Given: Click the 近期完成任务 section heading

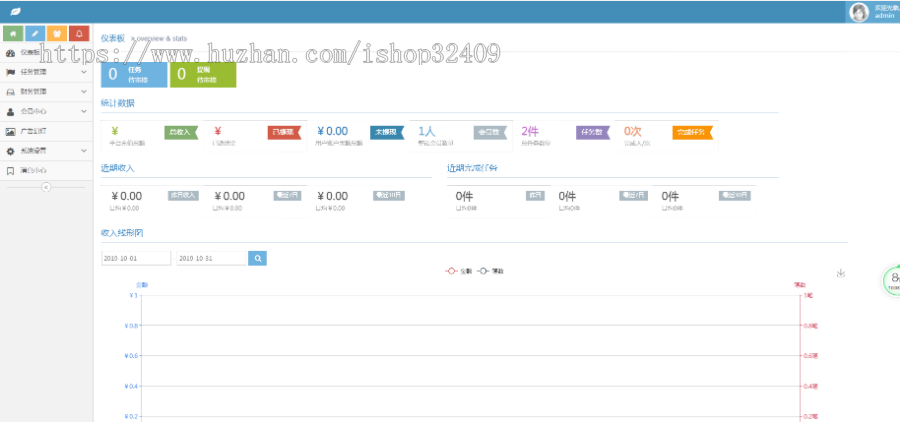Looking at the screenshot, I should [x=472, y=168].
